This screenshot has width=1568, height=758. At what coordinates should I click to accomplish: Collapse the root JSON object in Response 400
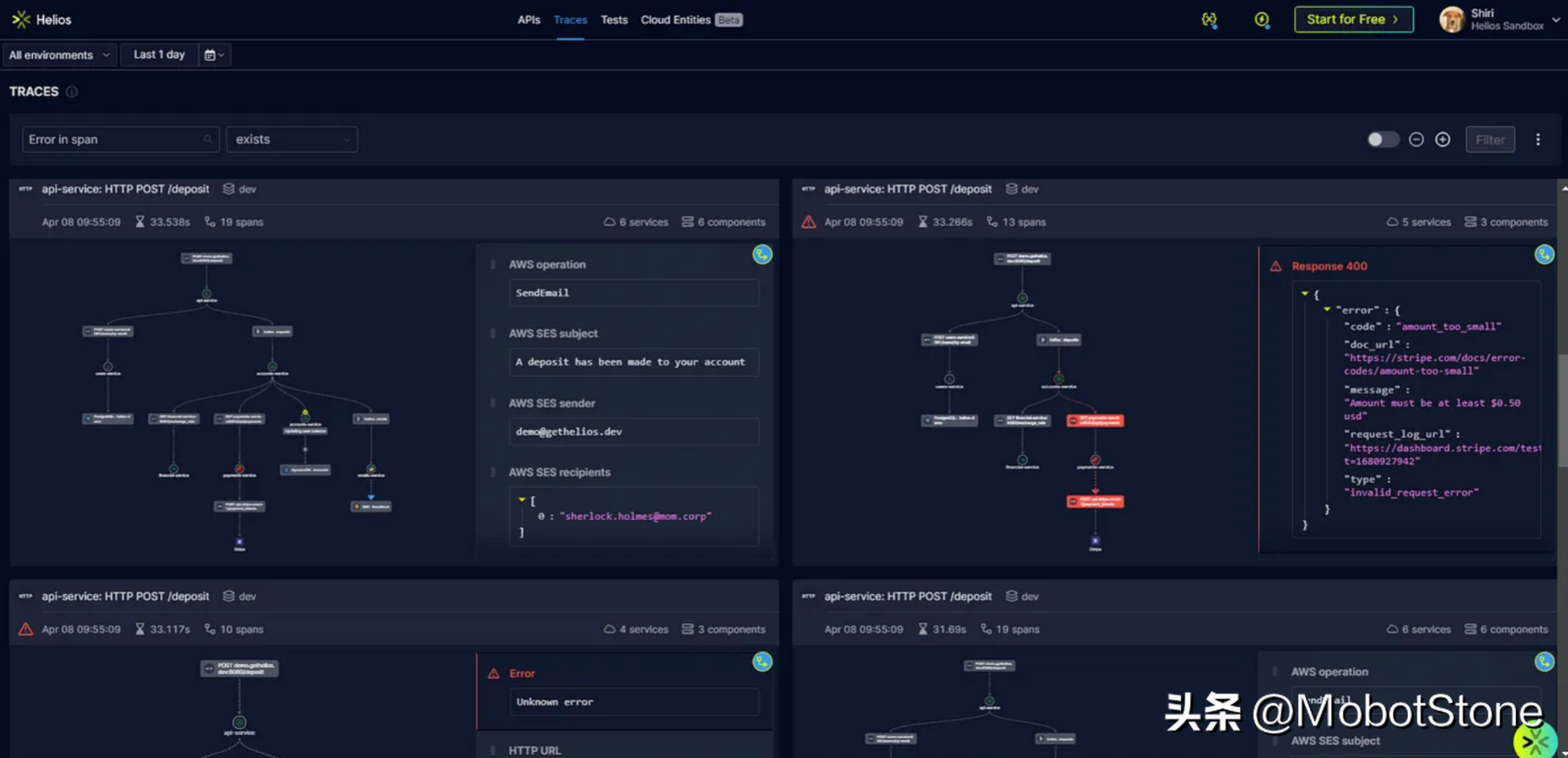(1305, 294)
